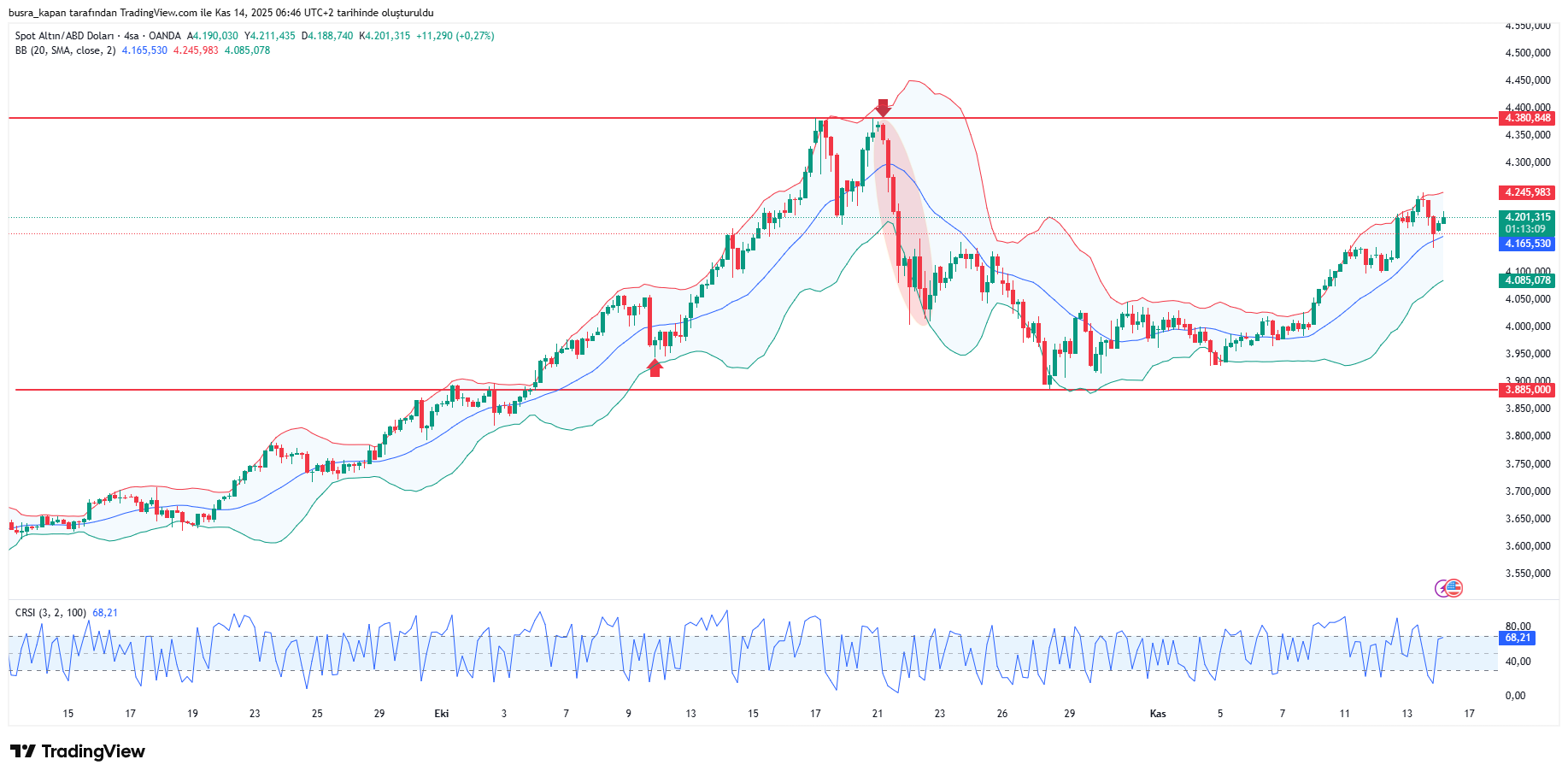The image size is (1568, 777).
Task: Click the red up arrow marker below the candles
Action: tap(655, 368)
